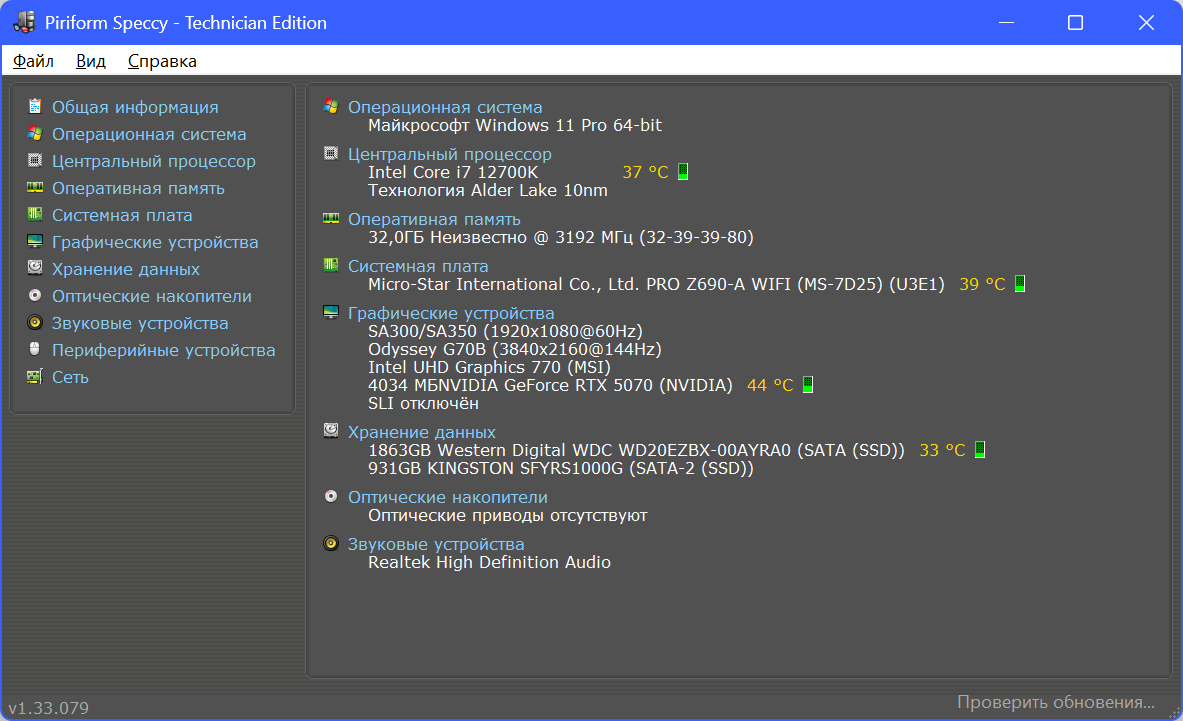Click the monitor icon beside sidebar Графические устройства
Image resolution: width=1183 pixels, height=721 pixels.
click(35, 241)
